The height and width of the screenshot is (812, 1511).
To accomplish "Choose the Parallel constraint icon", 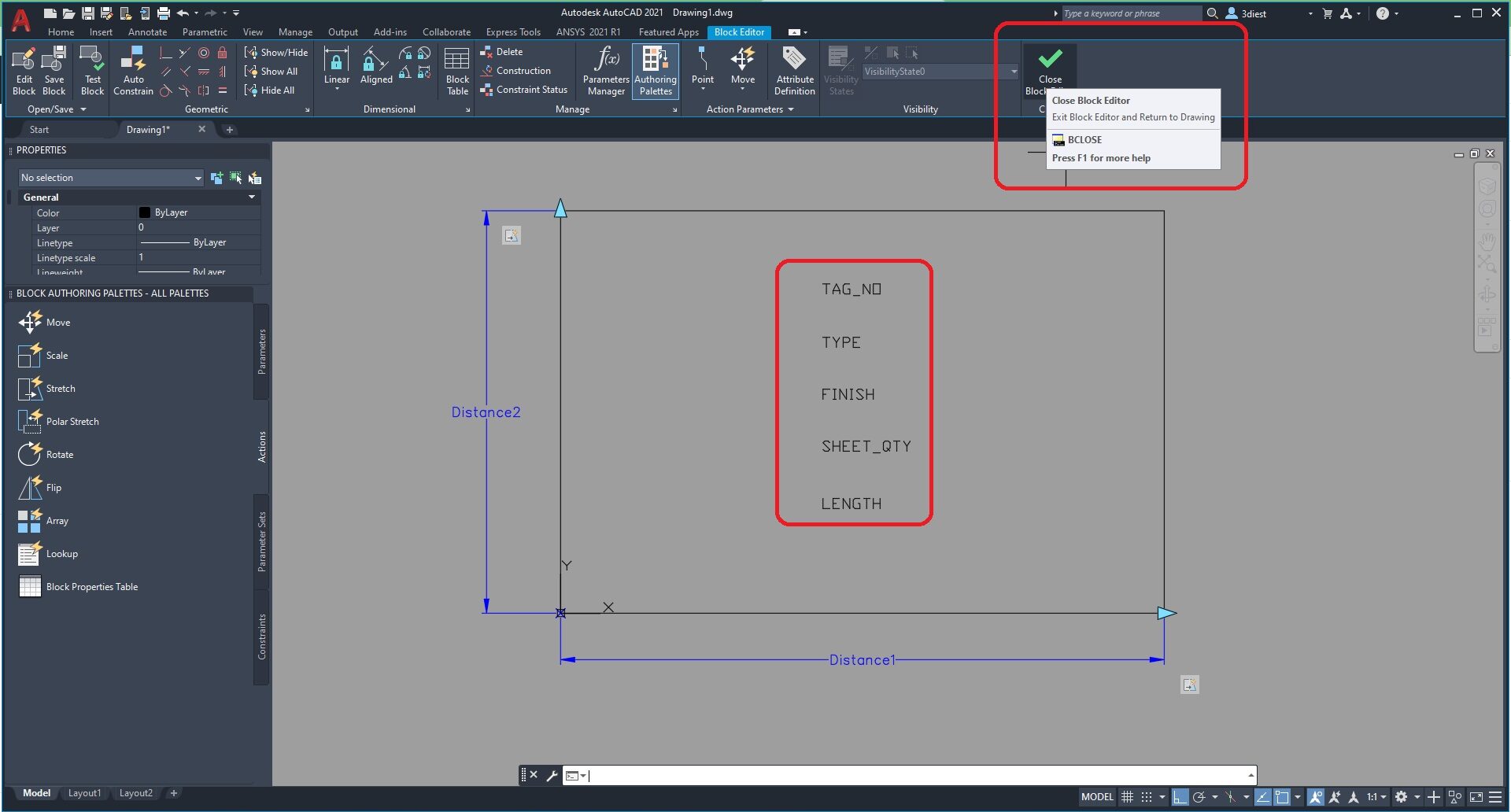I will point(166,72).
